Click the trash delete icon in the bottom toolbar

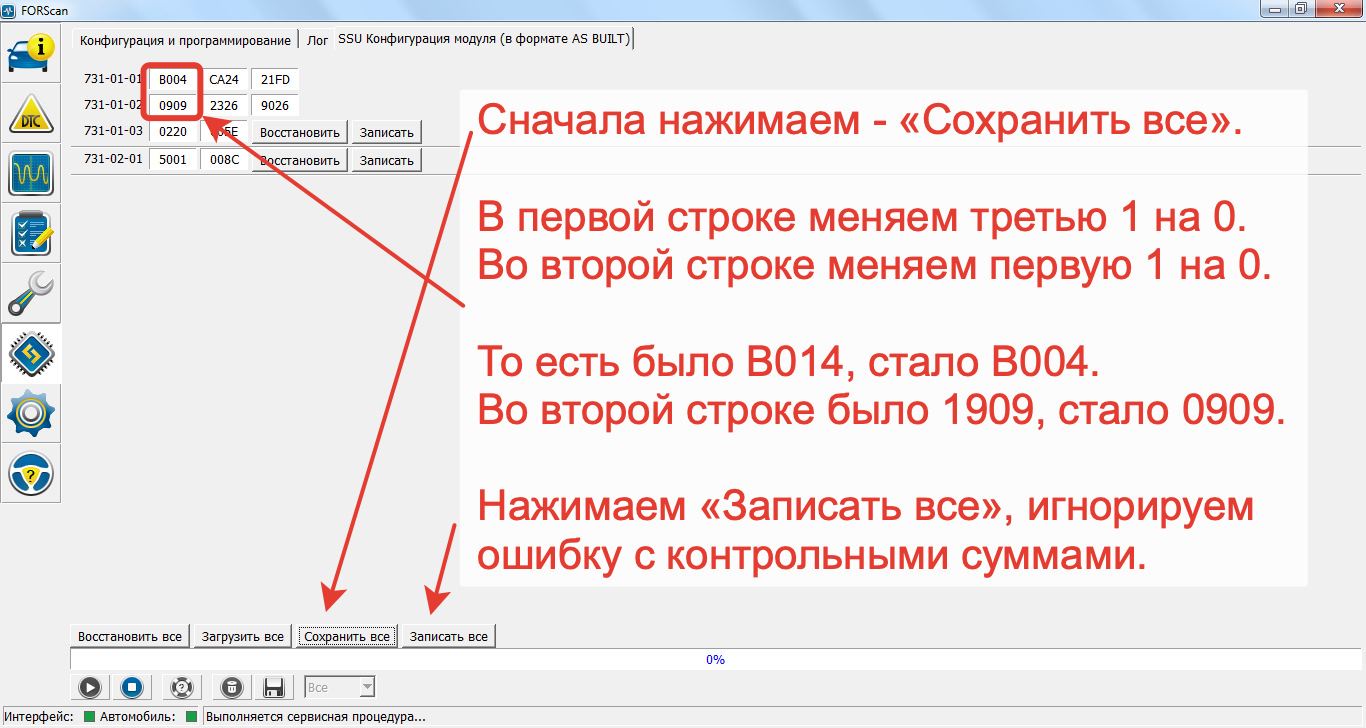click(231, 687)
